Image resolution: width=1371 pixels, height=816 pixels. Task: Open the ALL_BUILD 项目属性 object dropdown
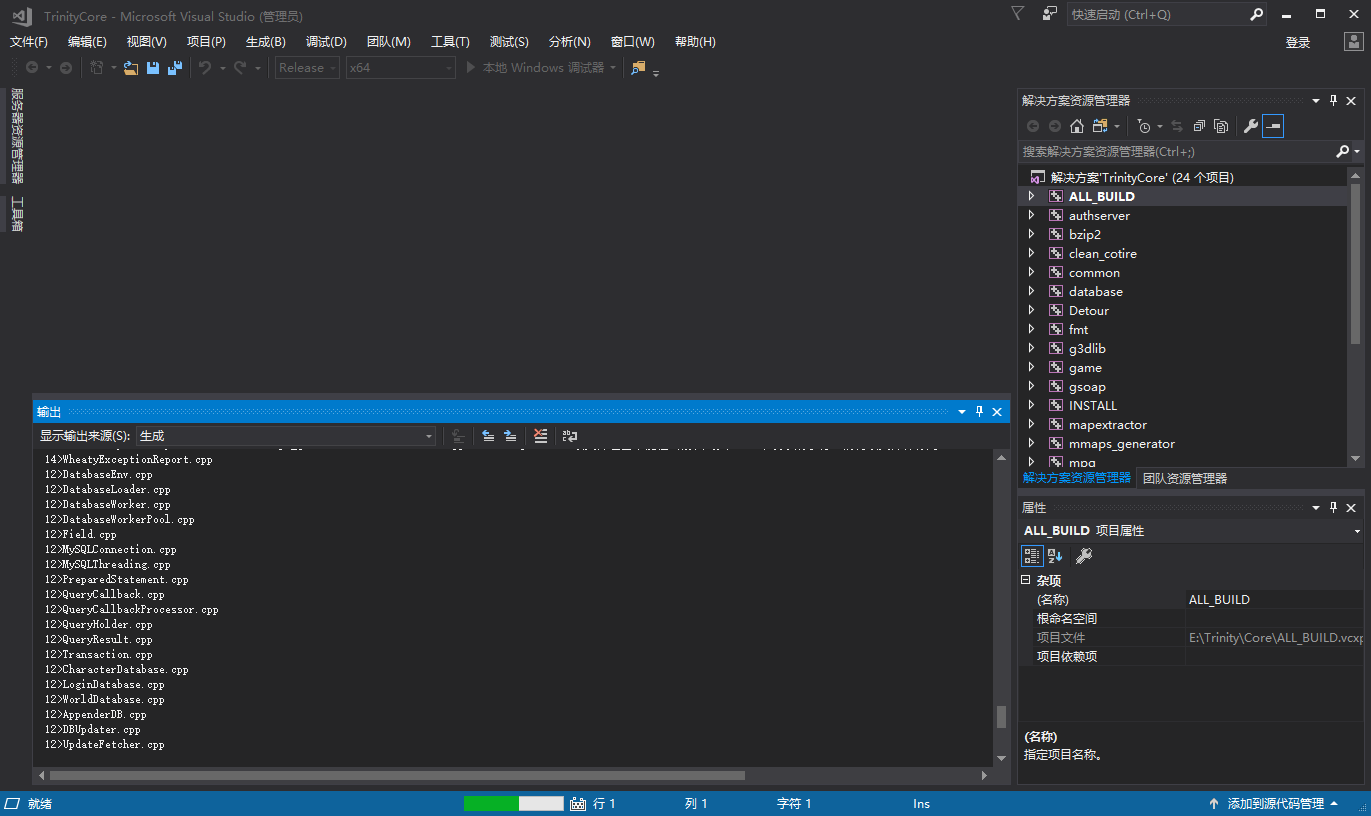coord(1358,531)
